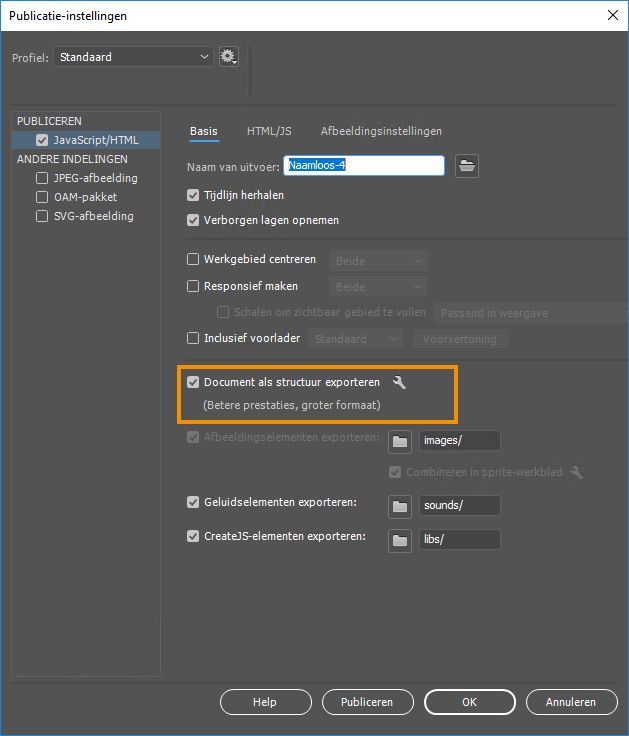629x736 pixels.
Task: Browse output file folder icon
Action: tap(467, 166)
